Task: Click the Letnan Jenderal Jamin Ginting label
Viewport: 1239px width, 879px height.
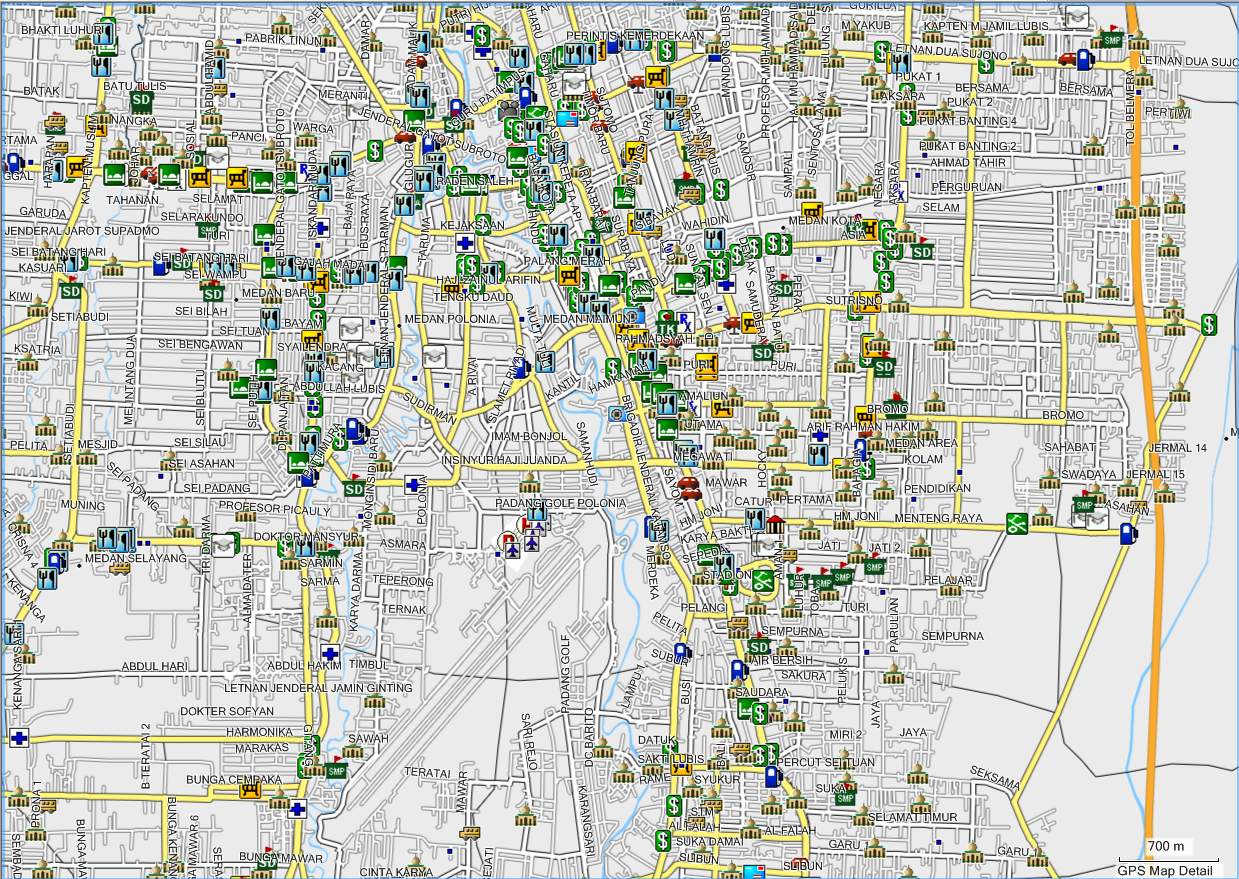Action: click(318, 688)
